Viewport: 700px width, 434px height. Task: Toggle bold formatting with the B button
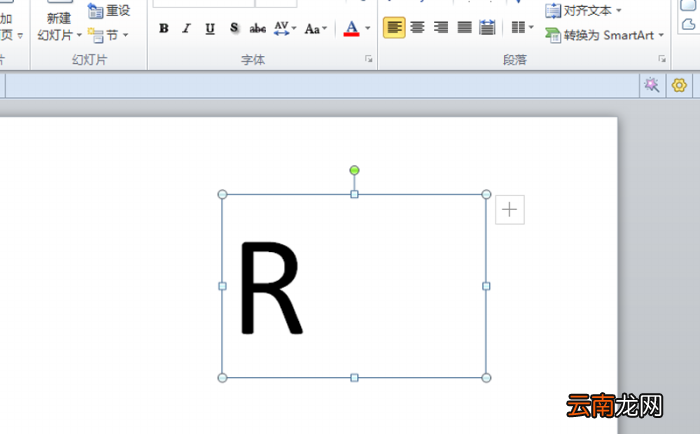[x=164, y=29]
